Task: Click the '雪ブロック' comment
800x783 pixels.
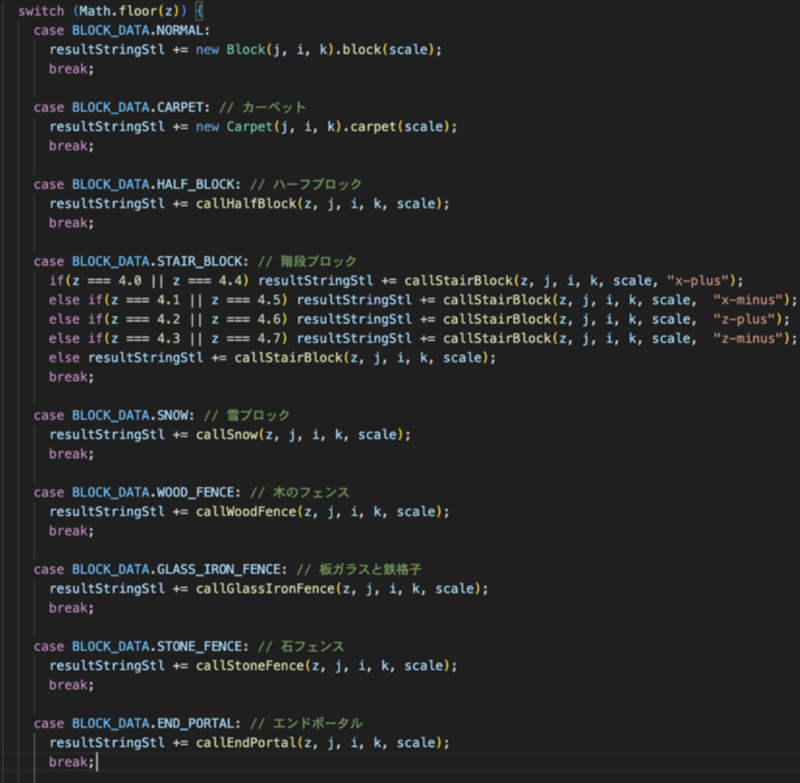Action: coord(258,415)
